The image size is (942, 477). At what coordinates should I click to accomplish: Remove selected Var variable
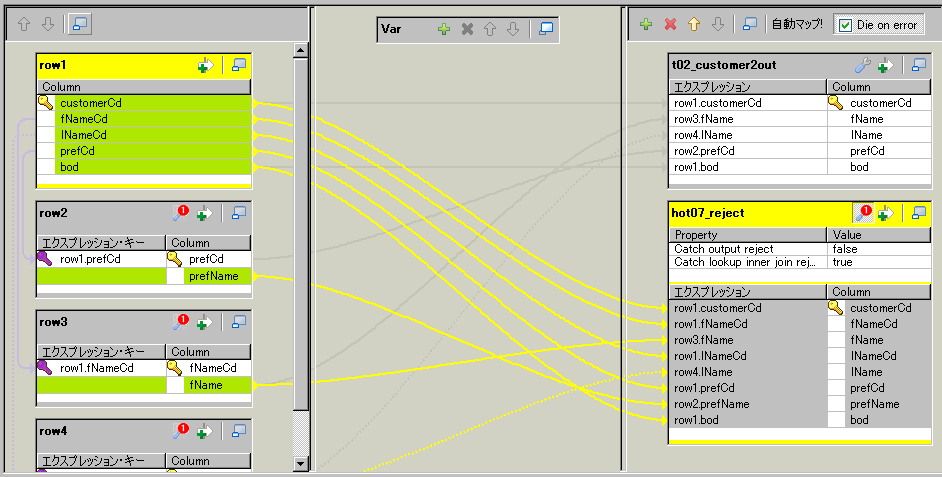click(x=467, y=29)
